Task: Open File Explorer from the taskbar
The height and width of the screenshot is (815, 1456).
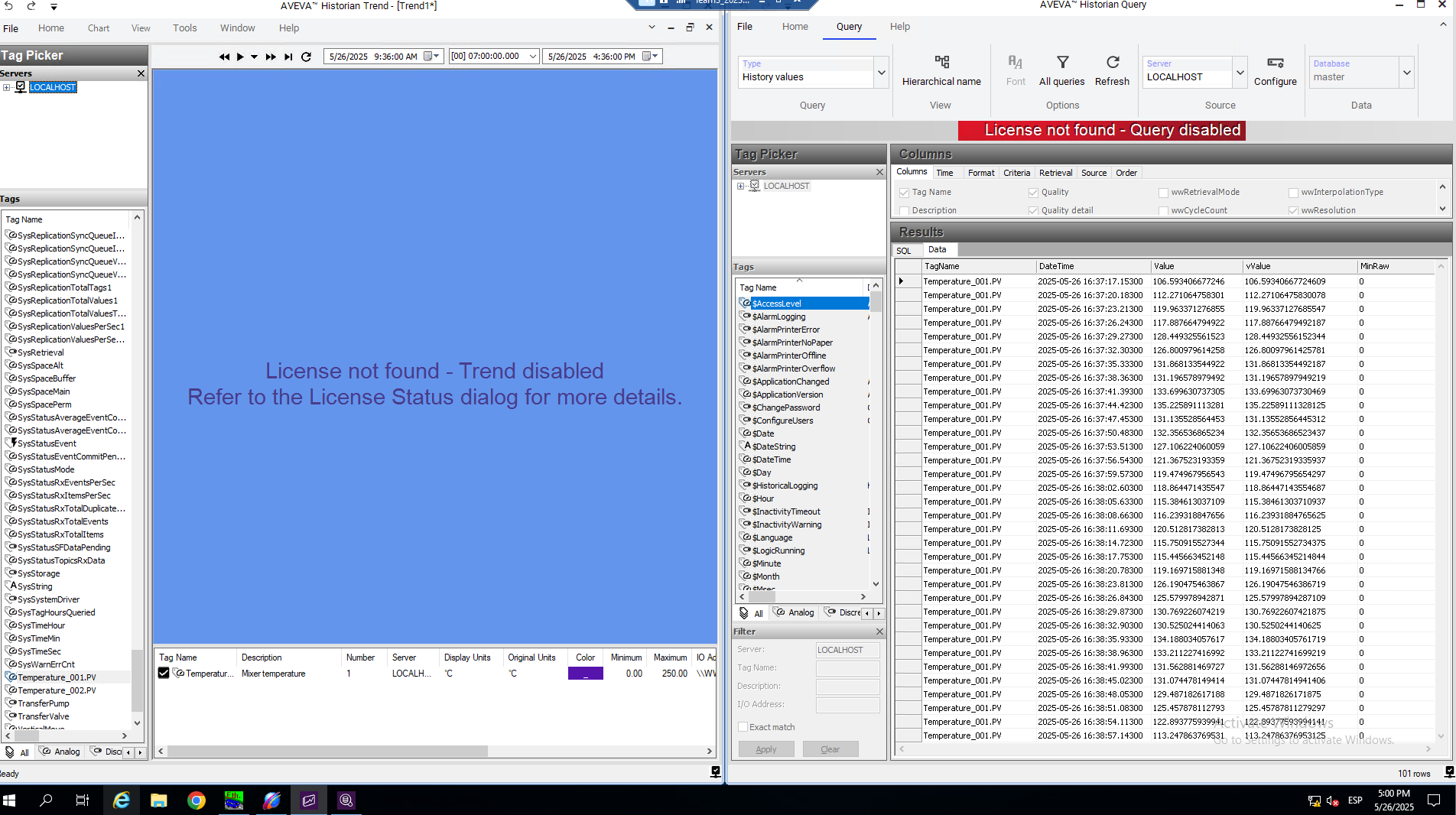Action: [159, 800]
